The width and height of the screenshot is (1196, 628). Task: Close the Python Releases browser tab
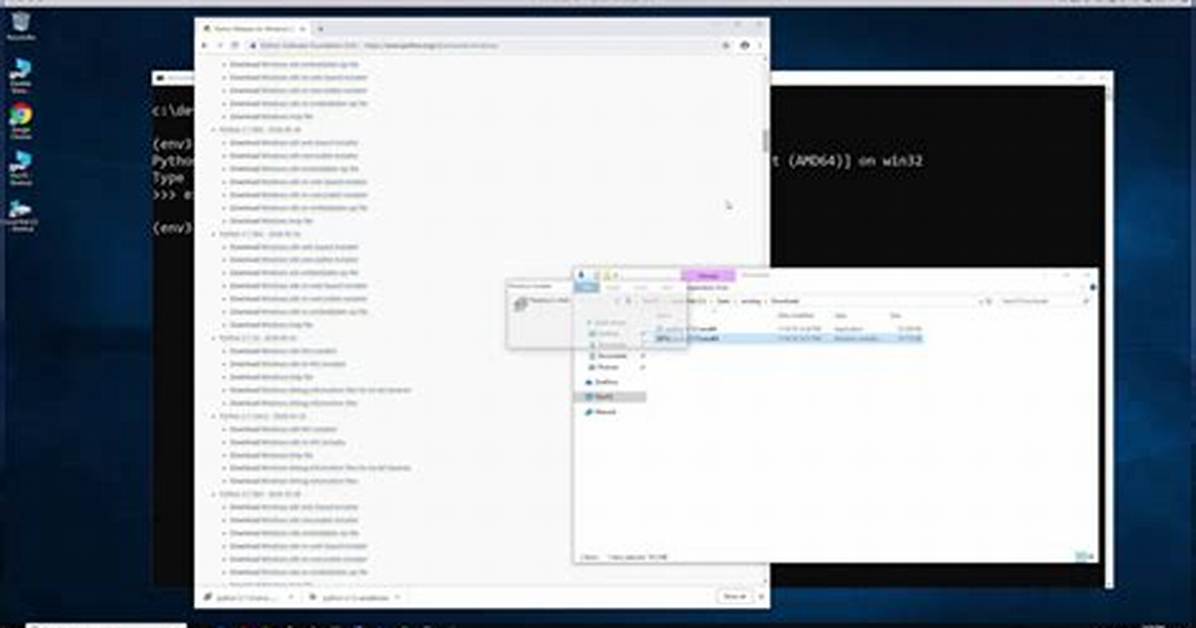point(303,29)
